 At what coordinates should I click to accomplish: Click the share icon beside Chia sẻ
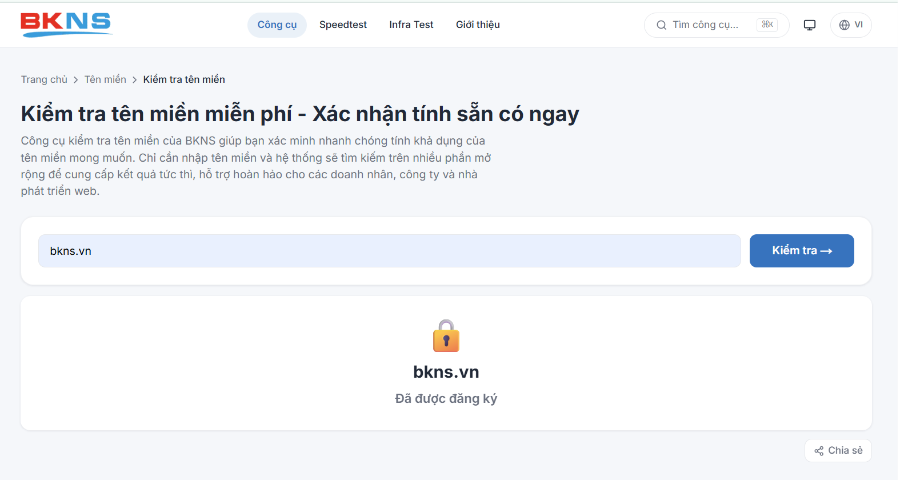[x=819, y=451]
